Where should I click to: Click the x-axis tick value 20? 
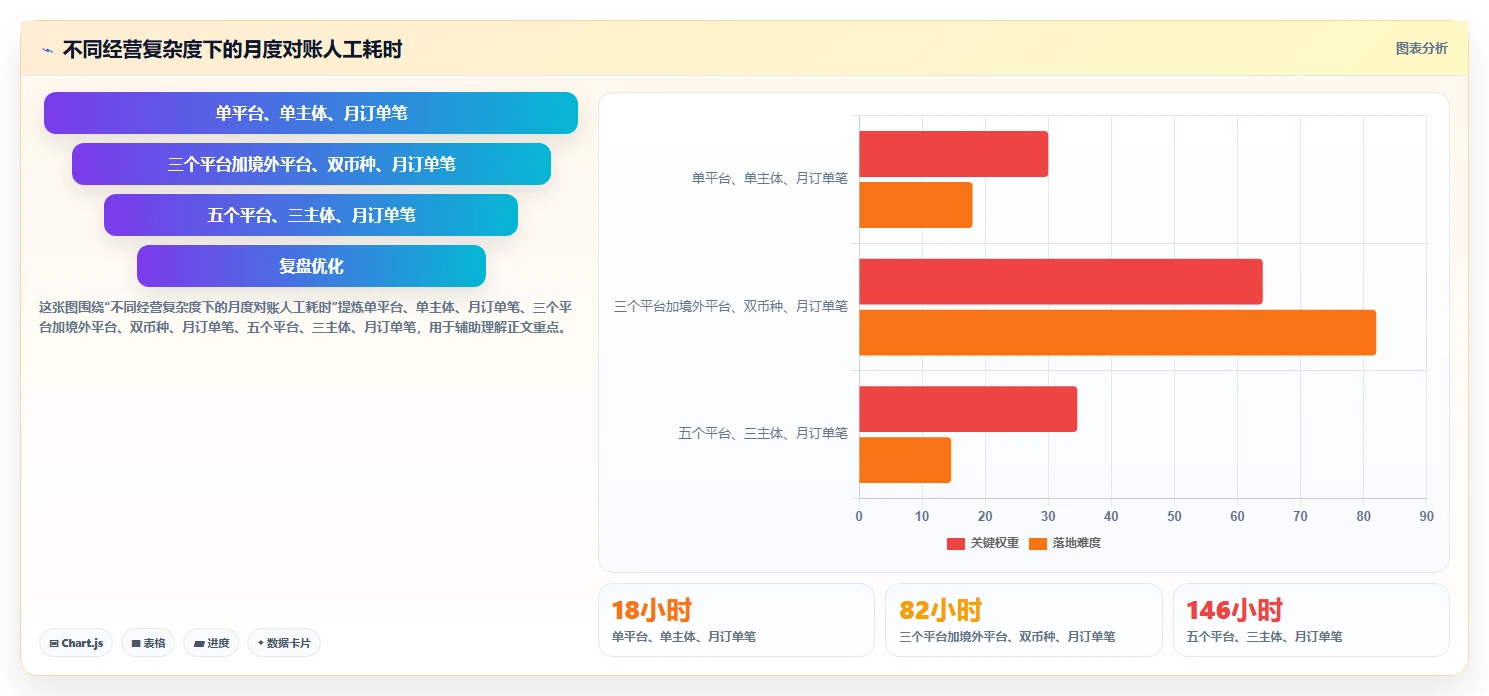tap(985, 516)
